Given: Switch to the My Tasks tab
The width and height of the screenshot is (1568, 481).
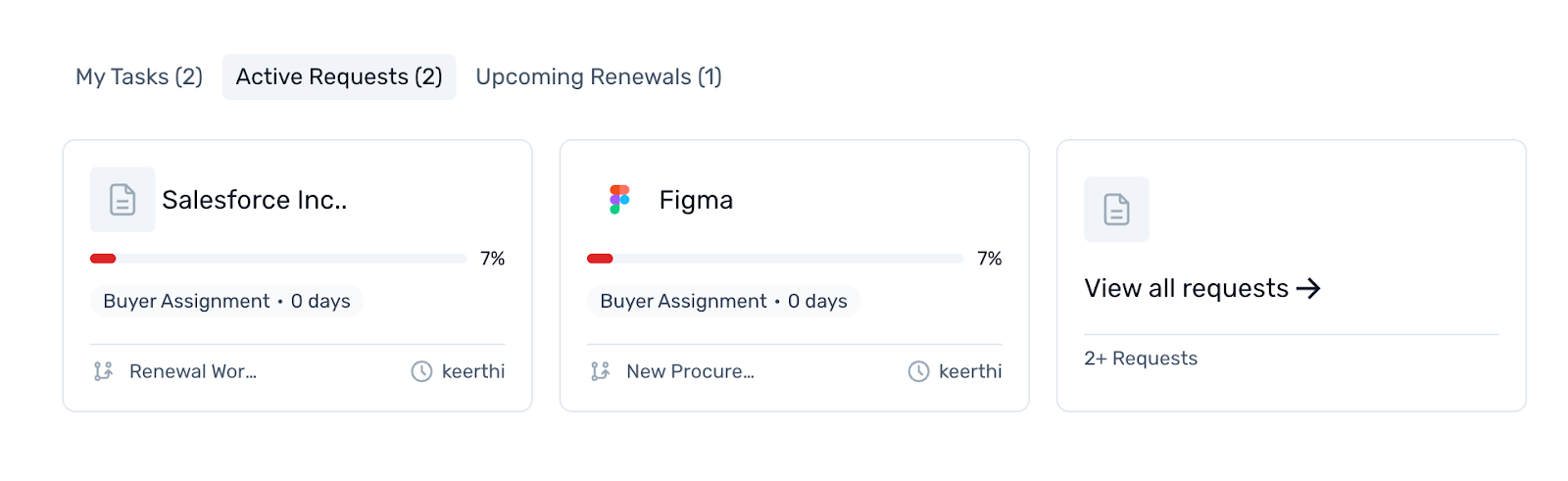Looking at the screenshot, I should point(139,76).
